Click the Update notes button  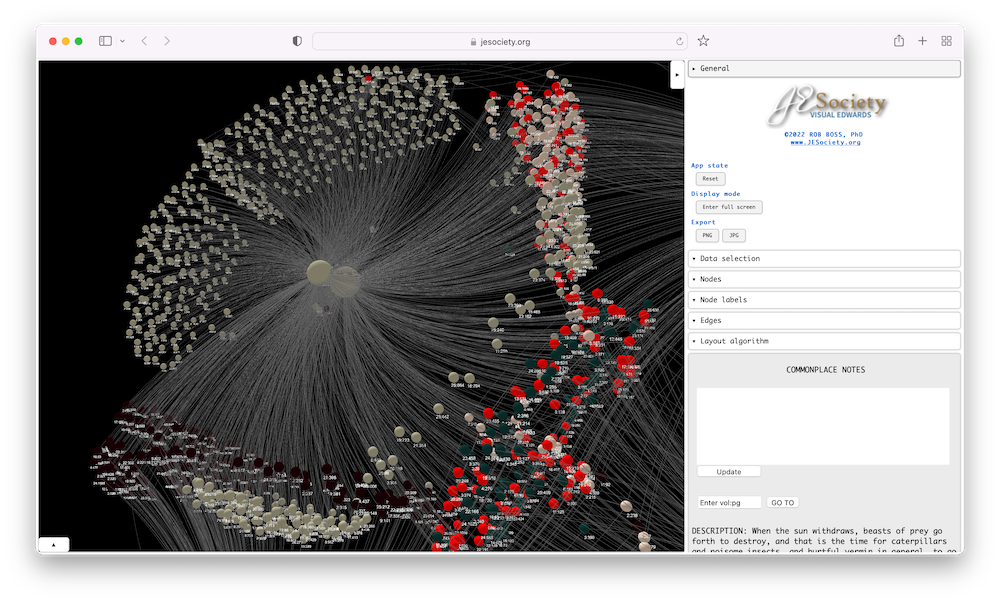click(729, 471)
